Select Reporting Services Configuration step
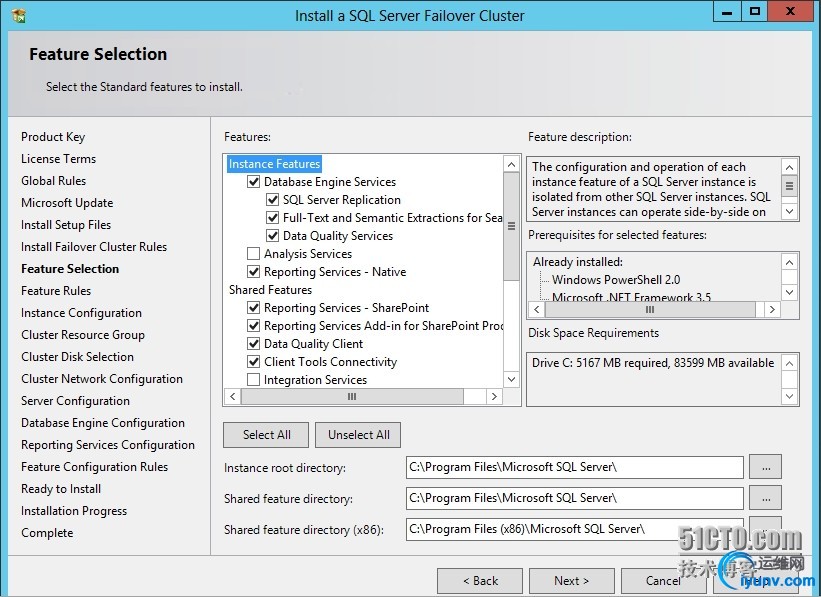Viewport: 821px width, 597px height. point(108,445)
